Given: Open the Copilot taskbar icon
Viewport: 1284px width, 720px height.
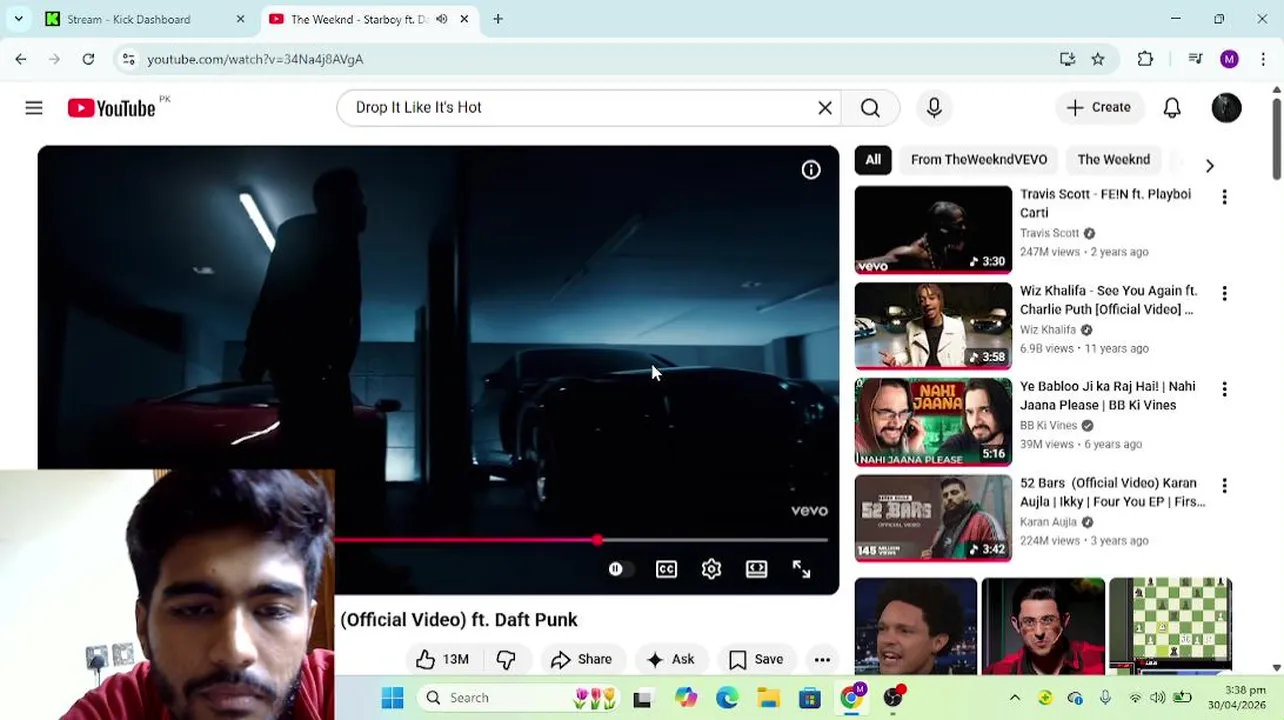Looking at the screenshot, I should (x=686, y=698).
